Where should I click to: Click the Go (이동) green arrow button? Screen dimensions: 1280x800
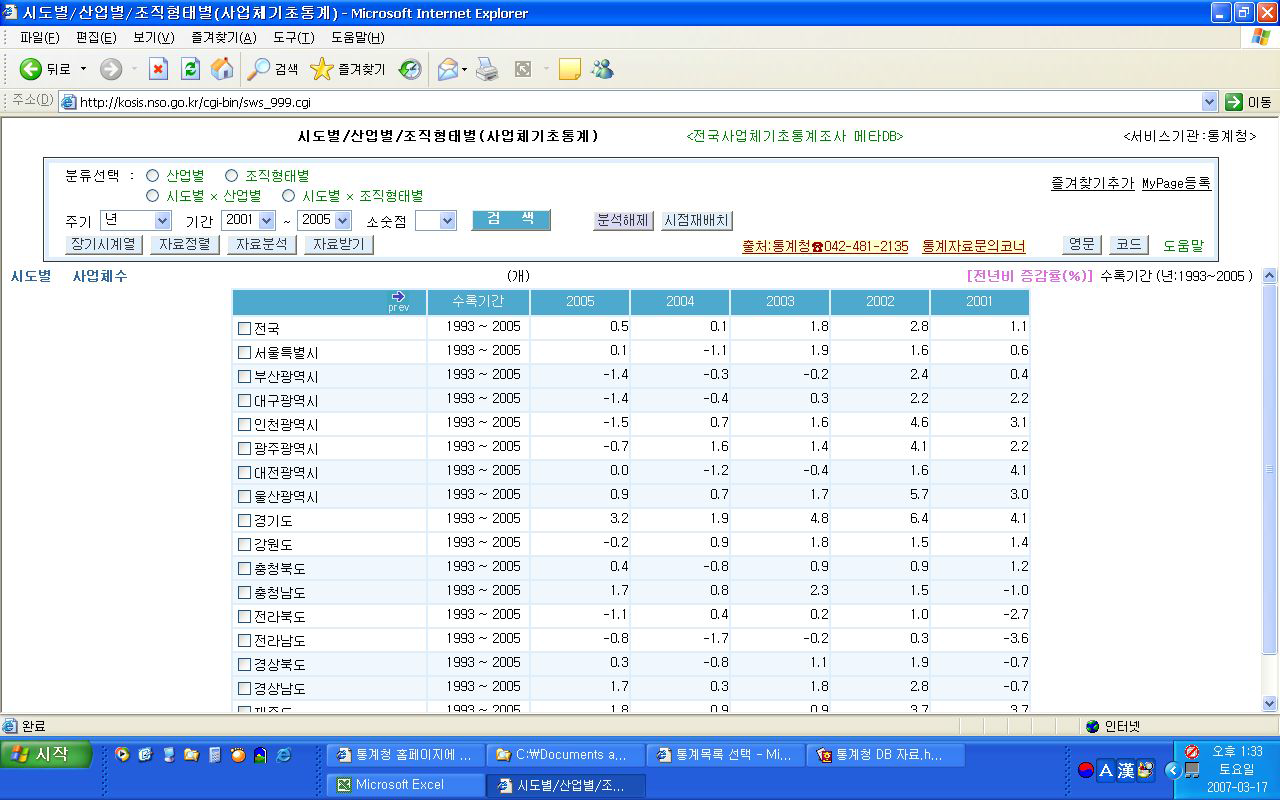[1248, 101]
